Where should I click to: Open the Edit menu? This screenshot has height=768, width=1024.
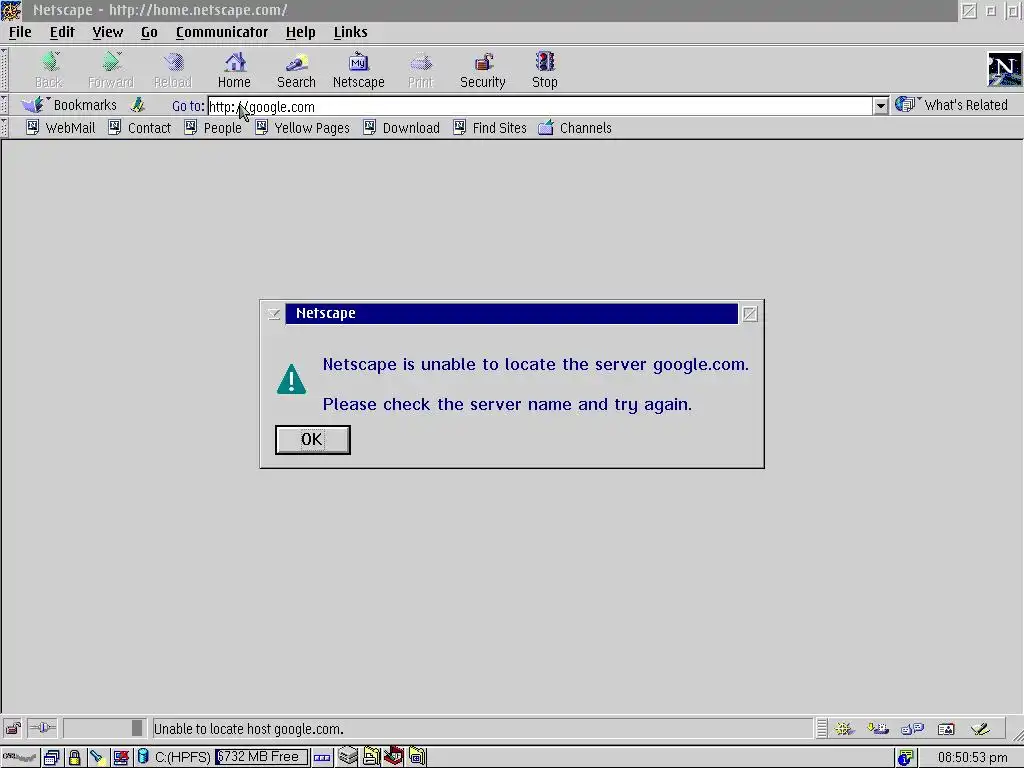tap(62, 32)
